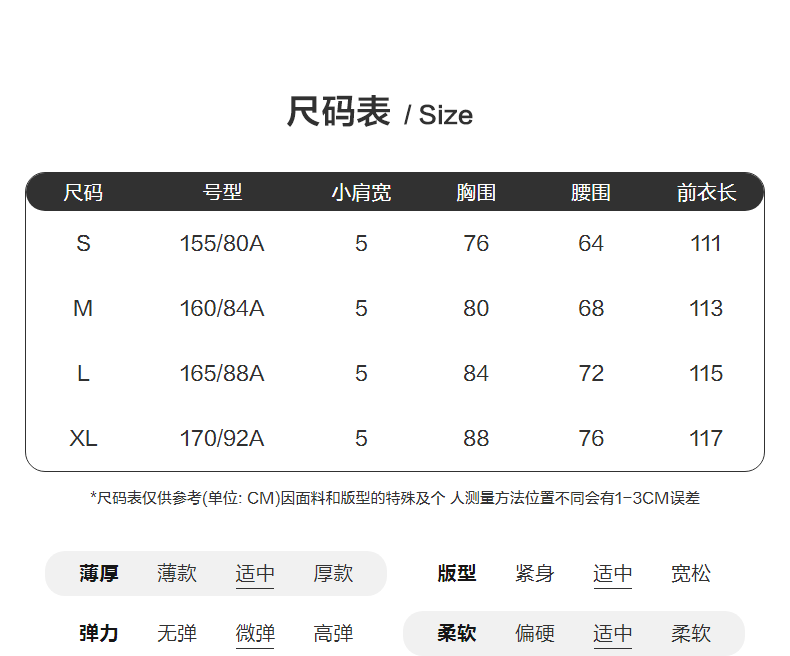Pick the 紧身 fit option
Image resolution: width=790 pixels, height=656 pixels.
[535, 574]
